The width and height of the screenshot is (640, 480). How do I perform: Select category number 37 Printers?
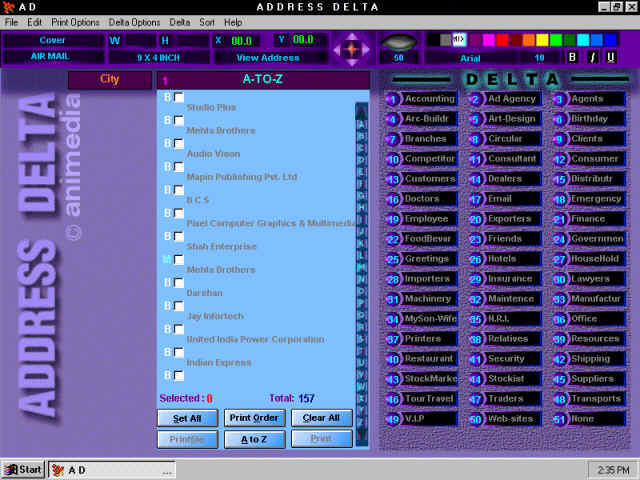(422, 339)
